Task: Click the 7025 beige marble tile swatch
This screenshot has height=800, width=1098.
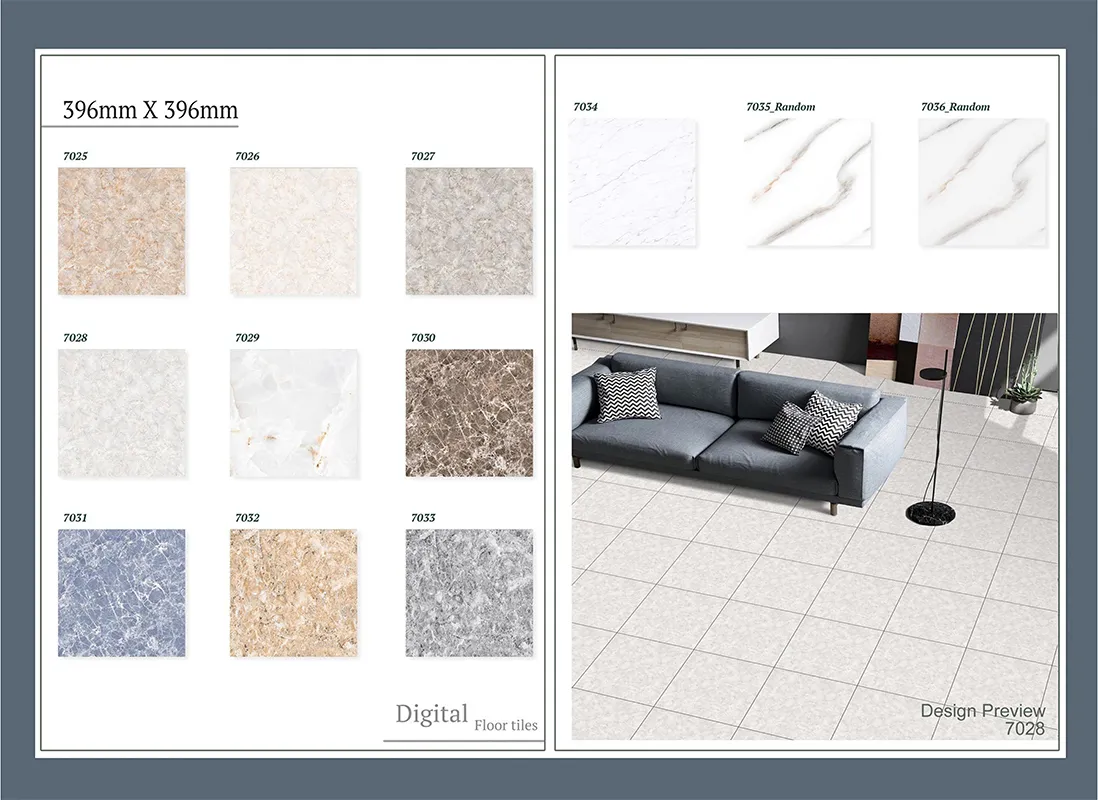Action: (121, 231)
